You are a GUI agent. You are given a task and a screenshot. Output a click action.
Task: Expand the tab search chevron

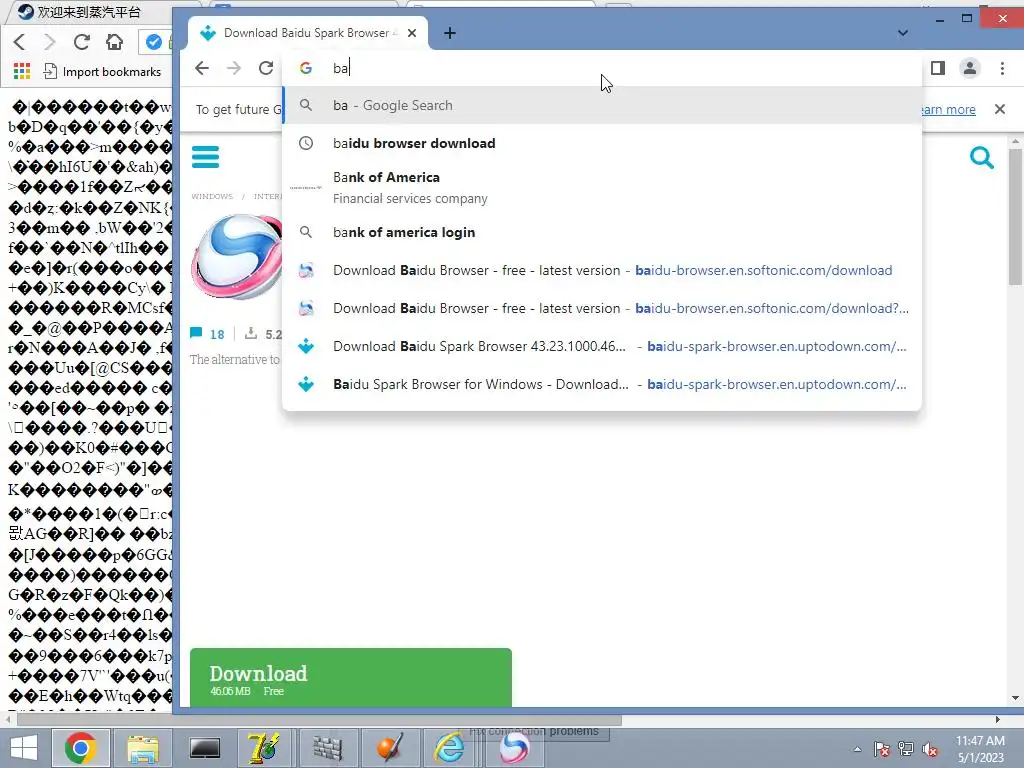(903, 33)
